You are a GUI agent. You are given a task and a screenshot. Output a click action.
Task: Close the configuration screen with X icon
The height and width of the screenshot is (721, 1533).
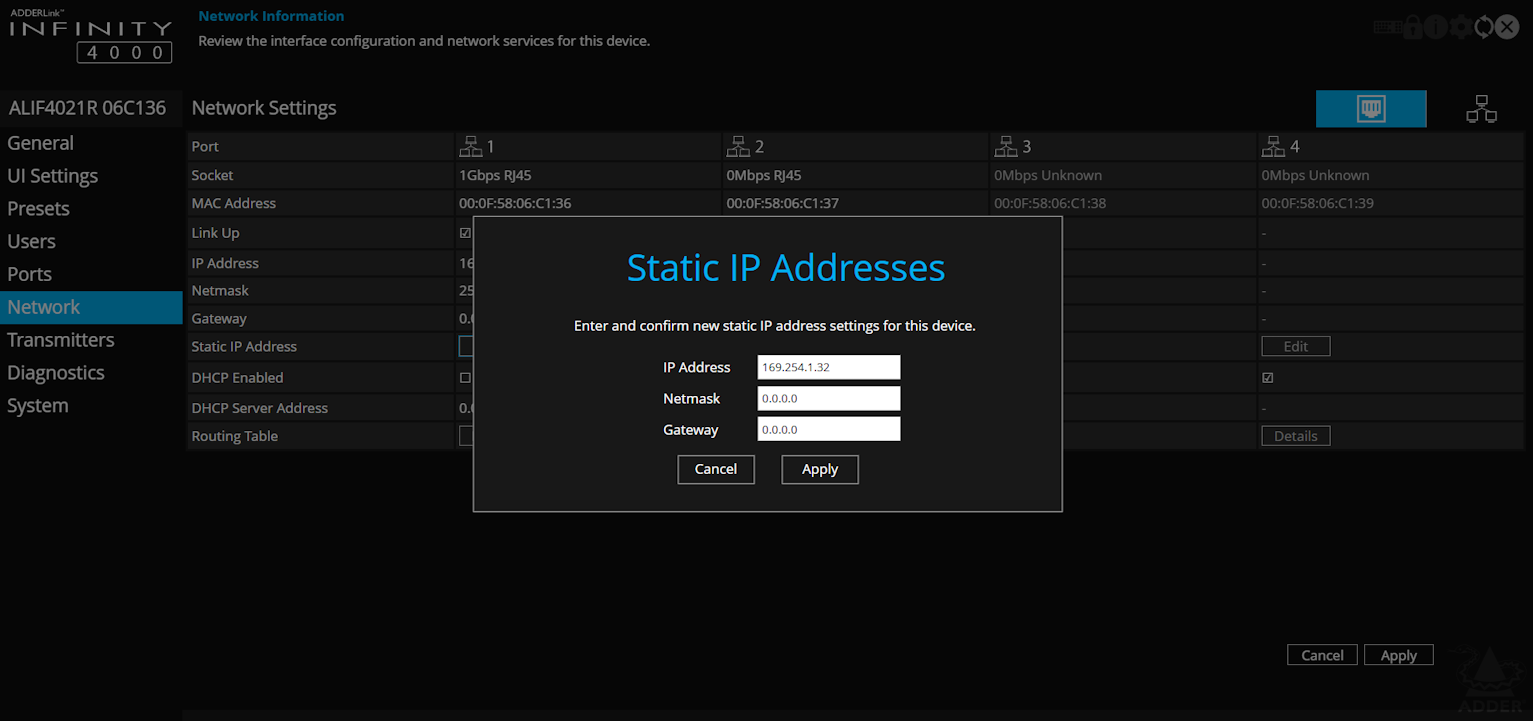[1508, 27]
